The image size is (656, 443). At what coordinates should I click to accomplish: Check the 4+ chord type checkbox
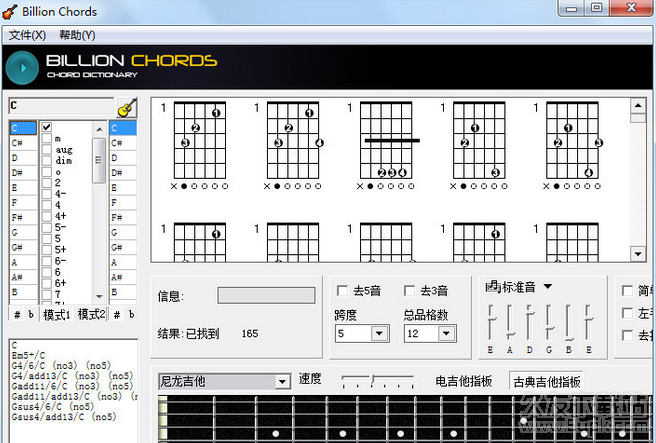pos(47,216)
